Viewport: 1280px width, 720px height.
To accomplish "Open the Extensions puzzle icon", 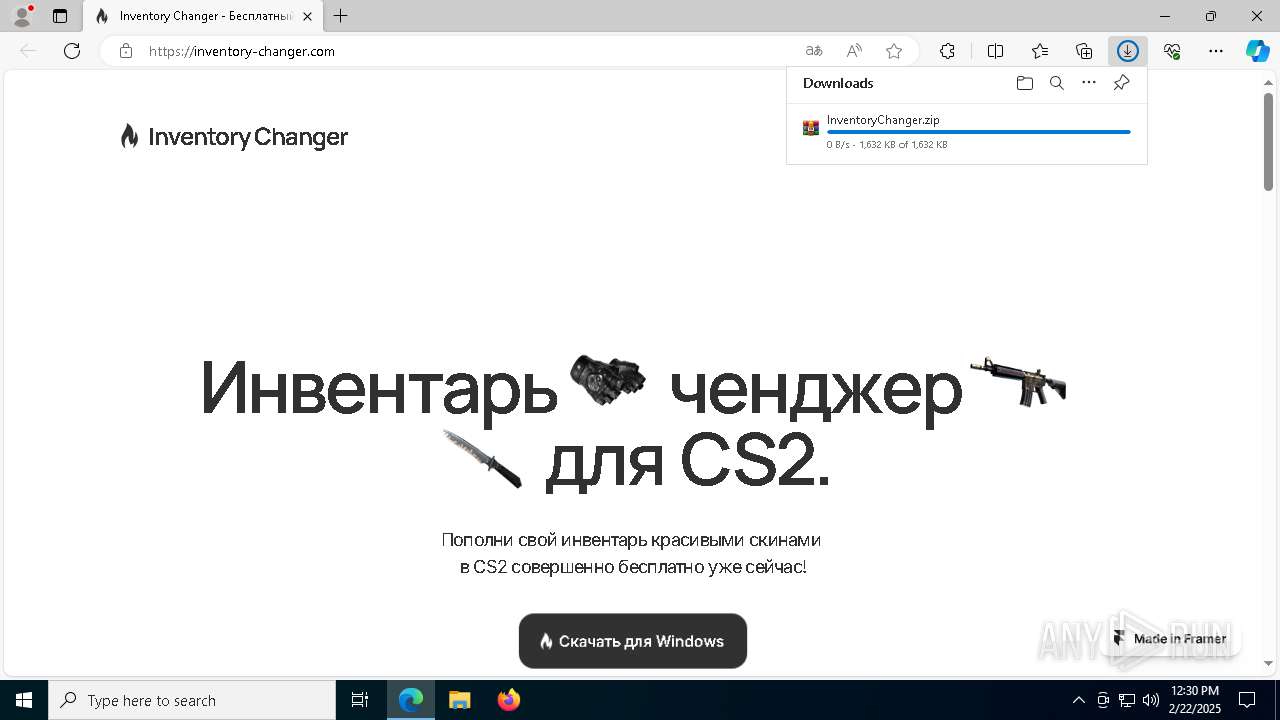I will 947,51.
